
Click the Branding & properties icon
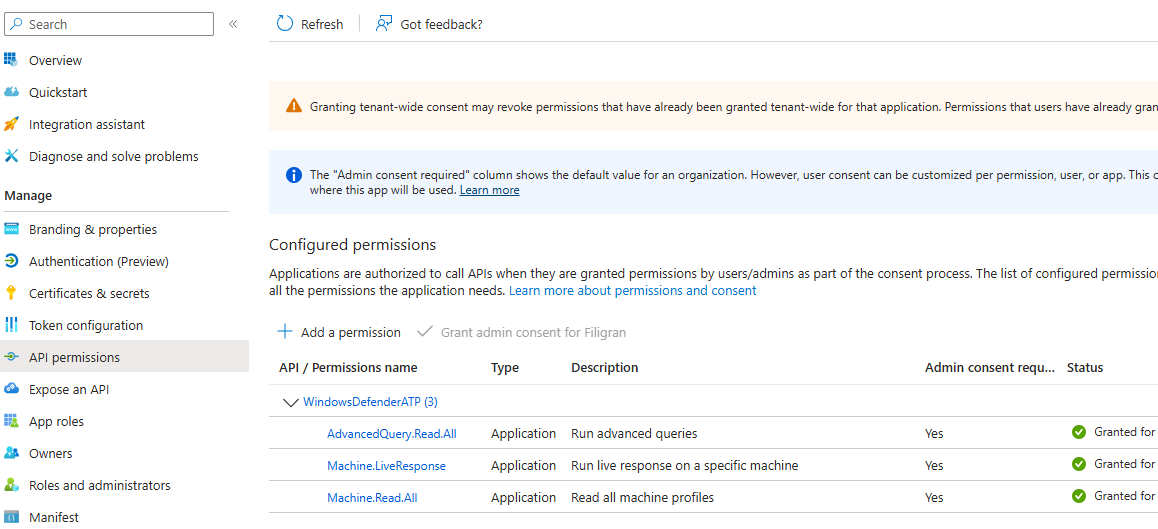[11, 229]
